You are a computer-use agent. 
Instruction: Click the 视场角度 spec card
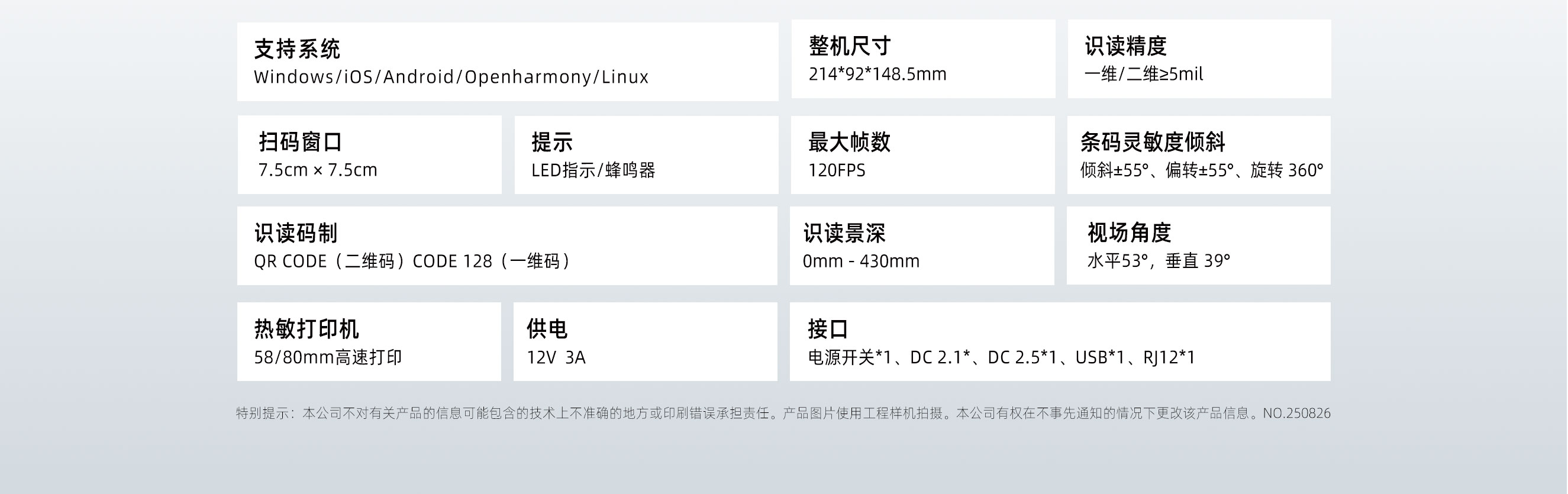(x=1199, y=245)
